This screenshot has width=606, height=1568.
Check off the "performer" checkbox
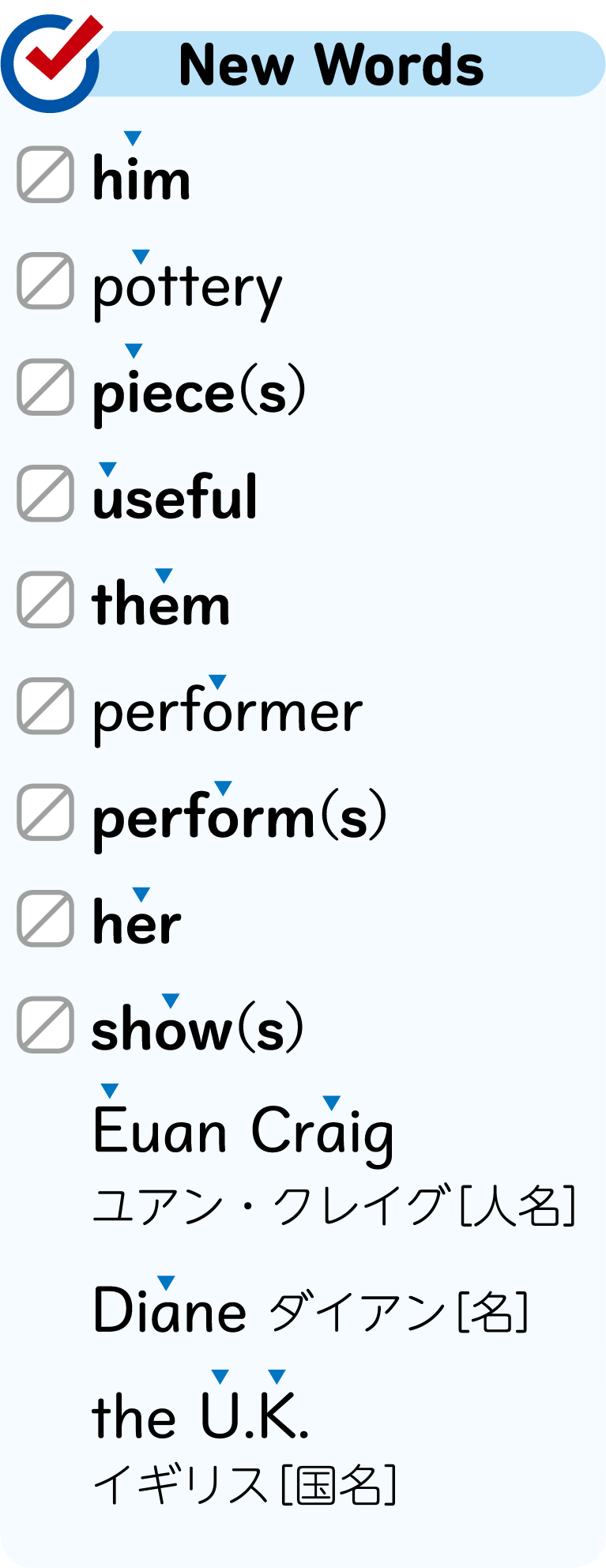pos(46,706)
